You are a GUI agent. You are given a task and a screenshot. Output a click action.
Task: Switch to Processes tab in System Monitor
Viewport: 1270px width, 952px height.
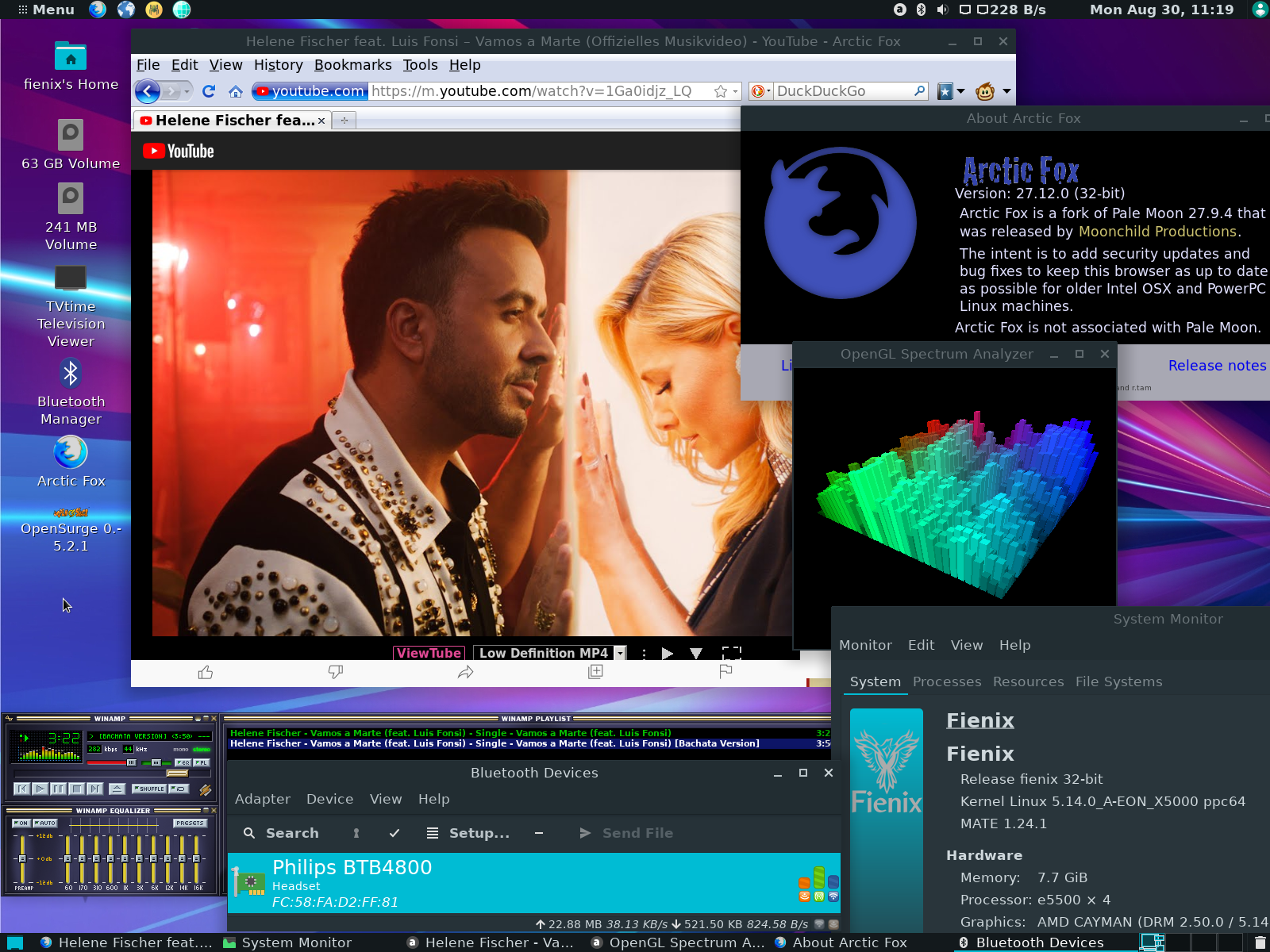(947, 682)
